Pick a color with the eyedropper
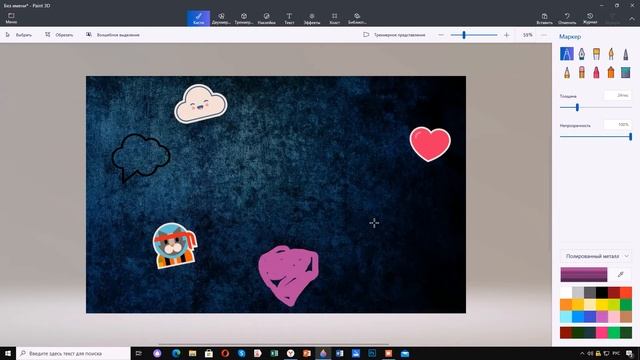Screen dimensions: 640x360 click(620, 275)
